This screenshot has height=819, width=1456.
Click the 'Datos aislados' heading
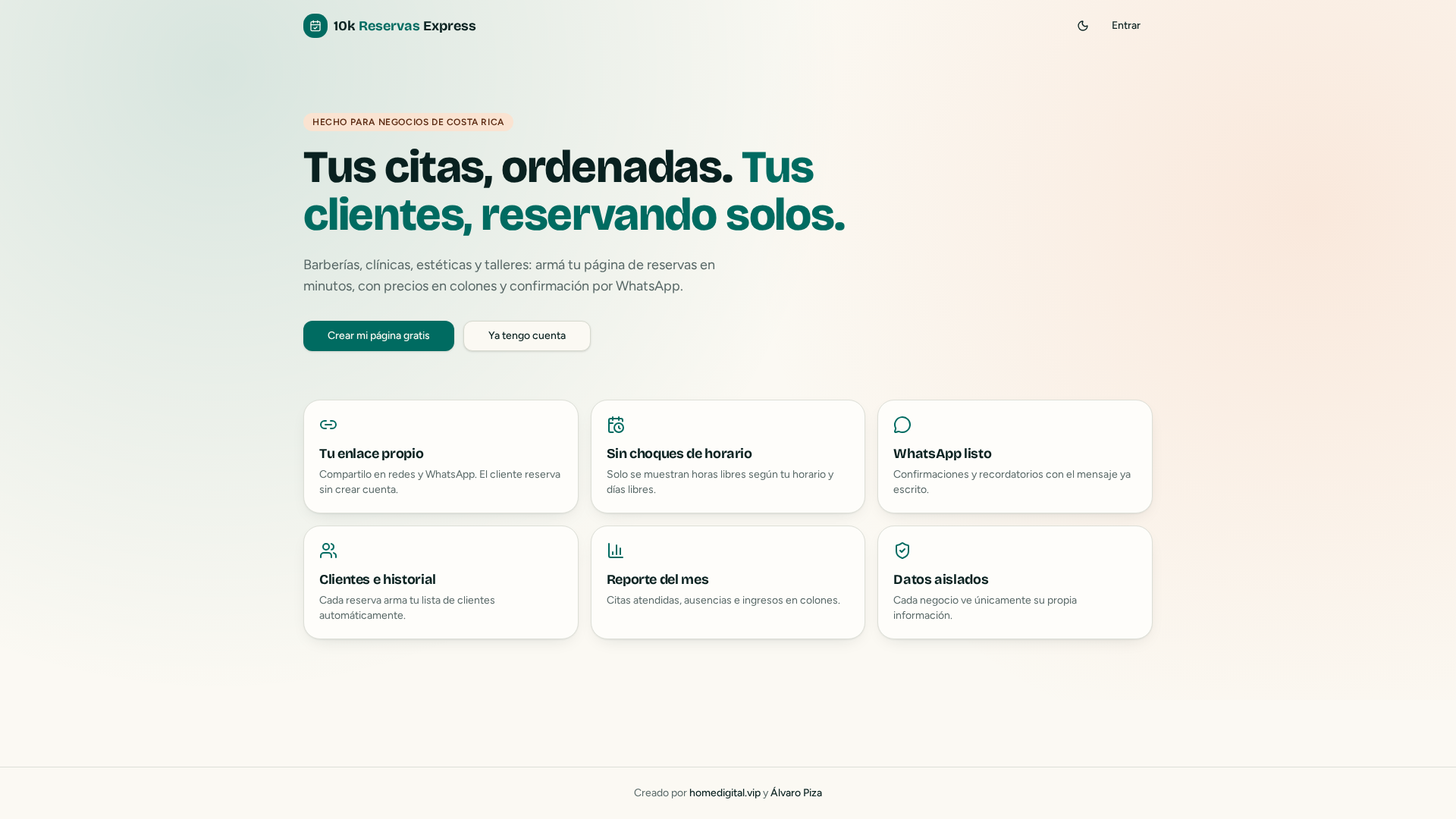pyautogui.click(x=941, y=579)
